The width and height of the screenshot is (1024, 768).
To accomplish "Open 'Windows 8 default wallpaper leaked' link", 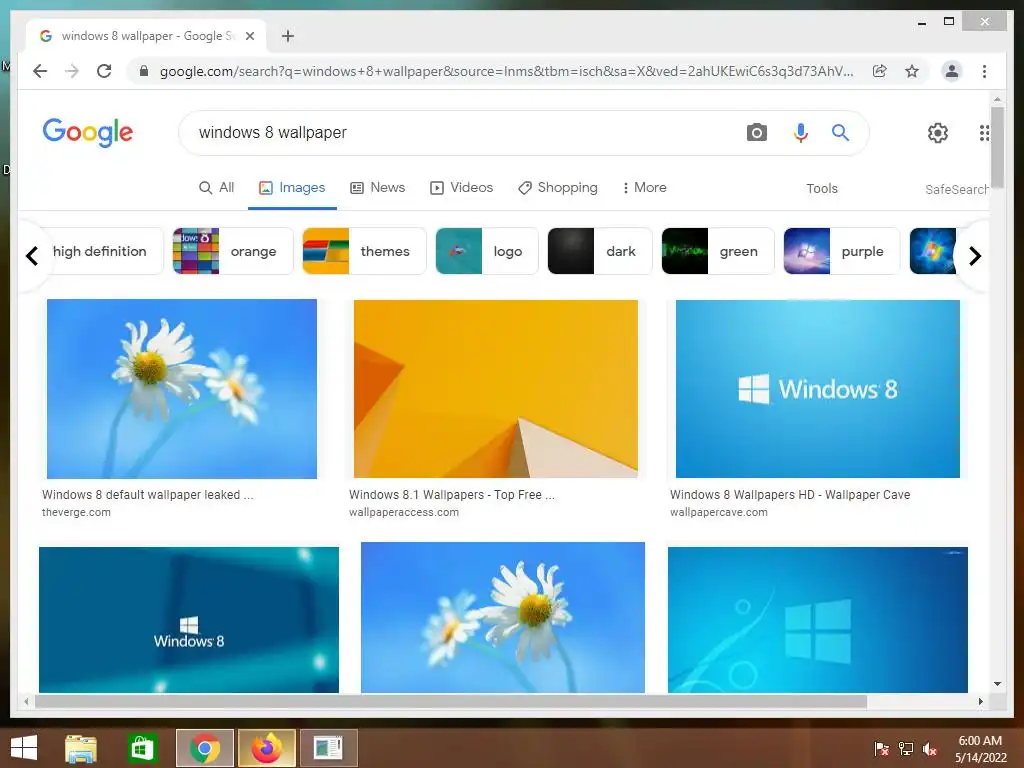I will pos(148,495).
